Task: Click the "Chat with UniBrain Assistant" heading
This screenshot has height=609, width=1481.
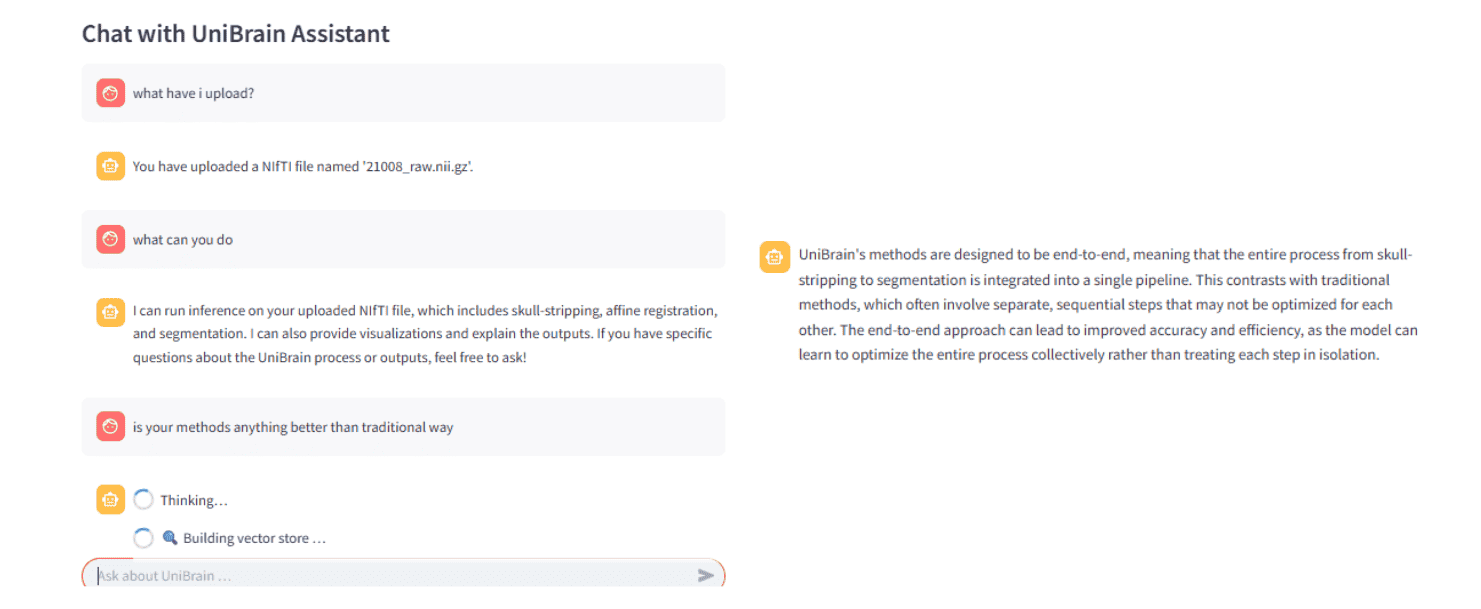Action: tap(236, 33)
